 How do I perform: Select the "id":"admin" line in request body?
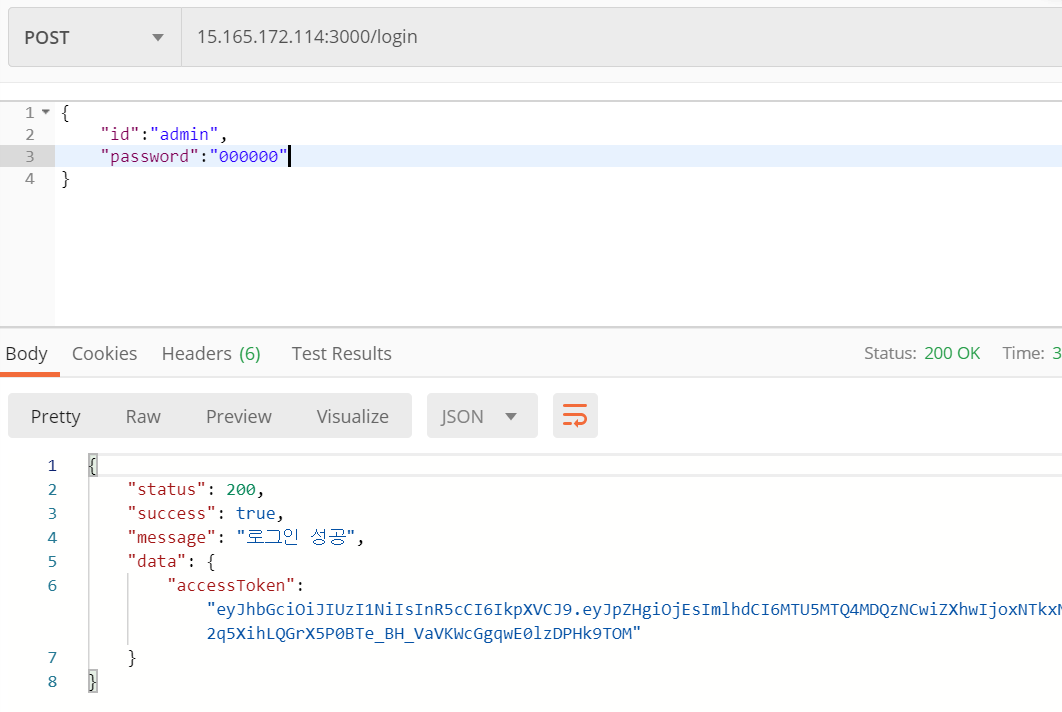(x=164, y=134)
